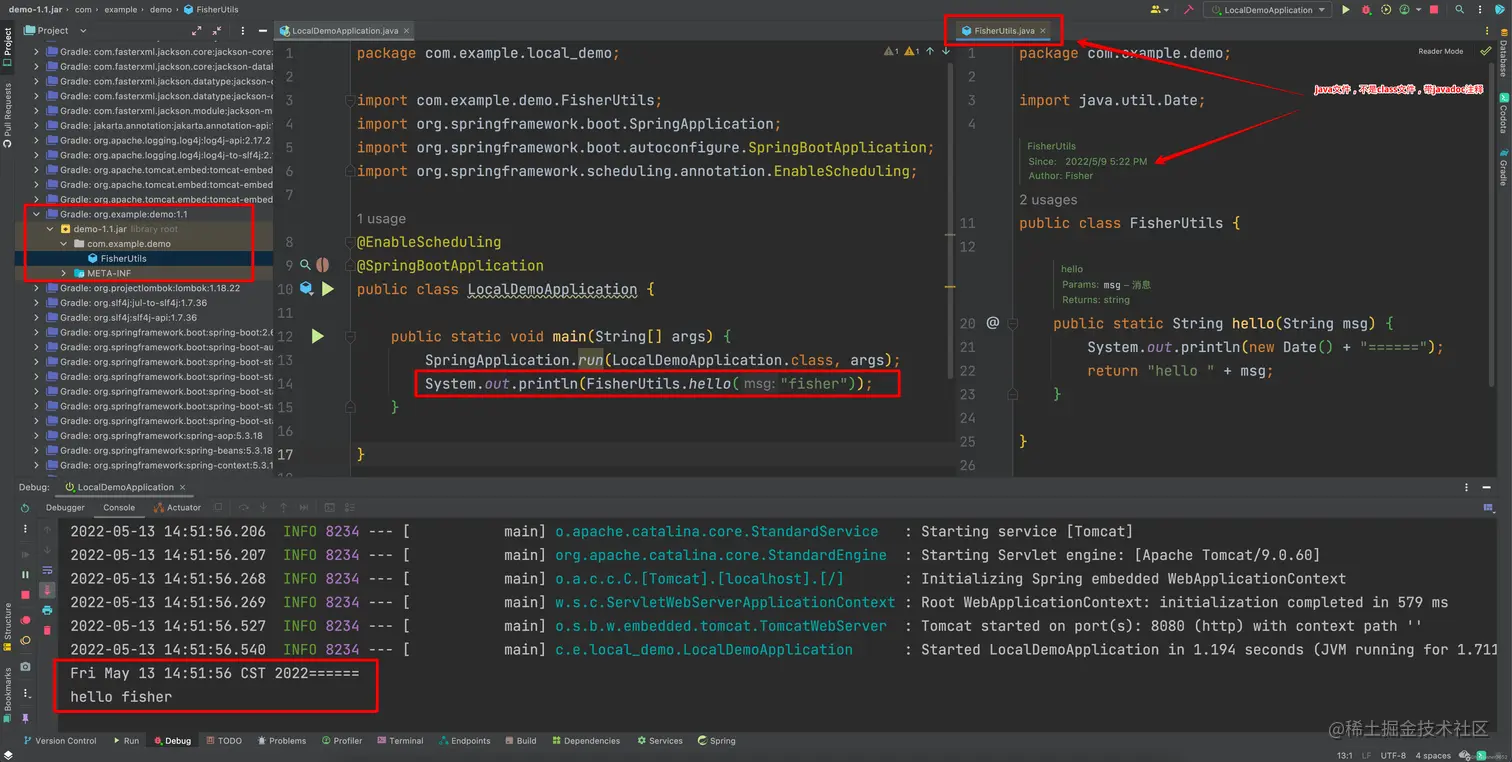Pause the program in the Debug sidebar

(25, 575)
